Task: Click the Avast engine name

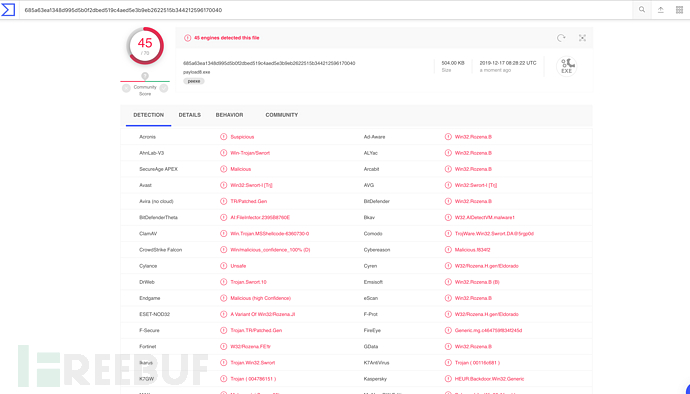Action: click(x=145, y=185)
